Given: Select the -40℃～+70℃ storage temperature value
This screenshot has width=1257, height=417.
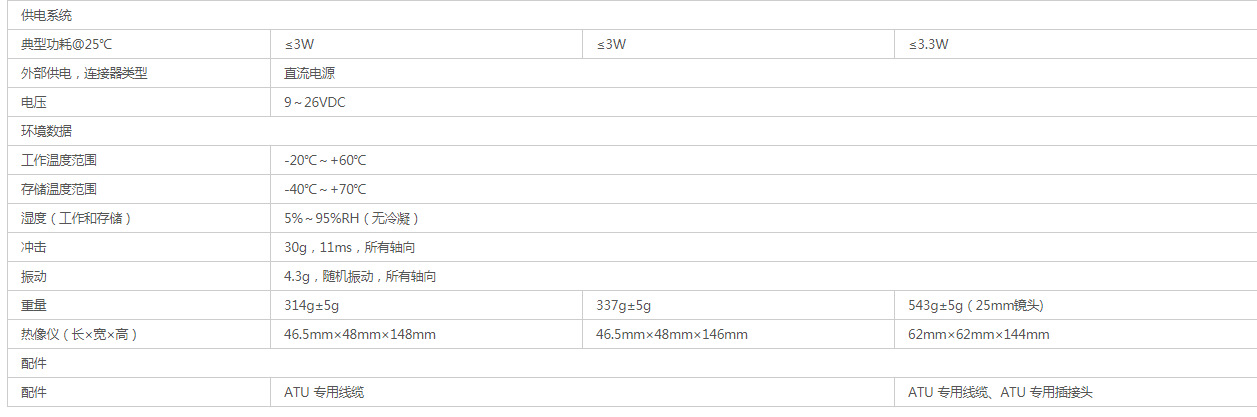Looking at the screenshot, I should pyautogui.click(x=325, y=189).
